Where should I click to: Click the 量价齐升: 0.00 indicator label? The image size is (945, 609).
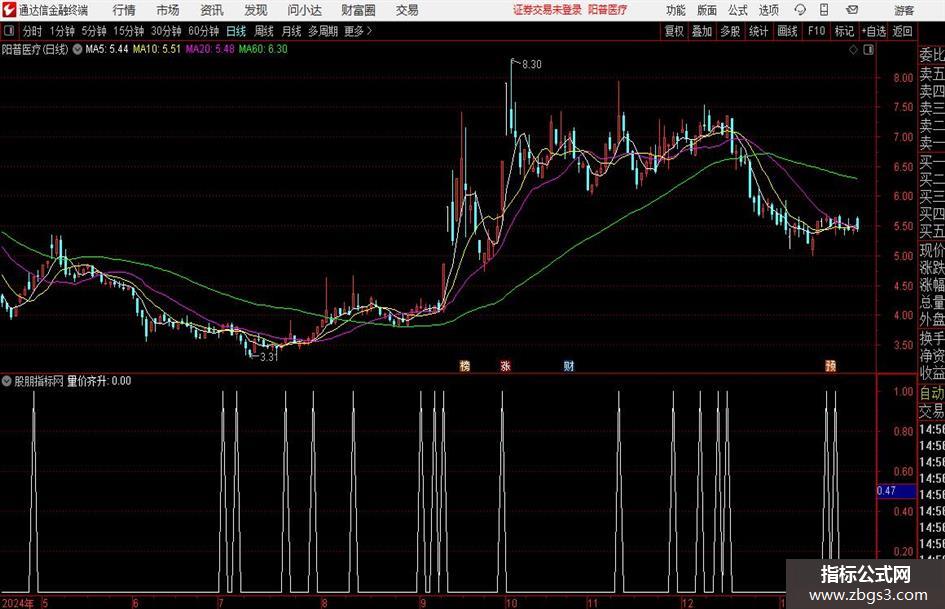tap(99, 381)
